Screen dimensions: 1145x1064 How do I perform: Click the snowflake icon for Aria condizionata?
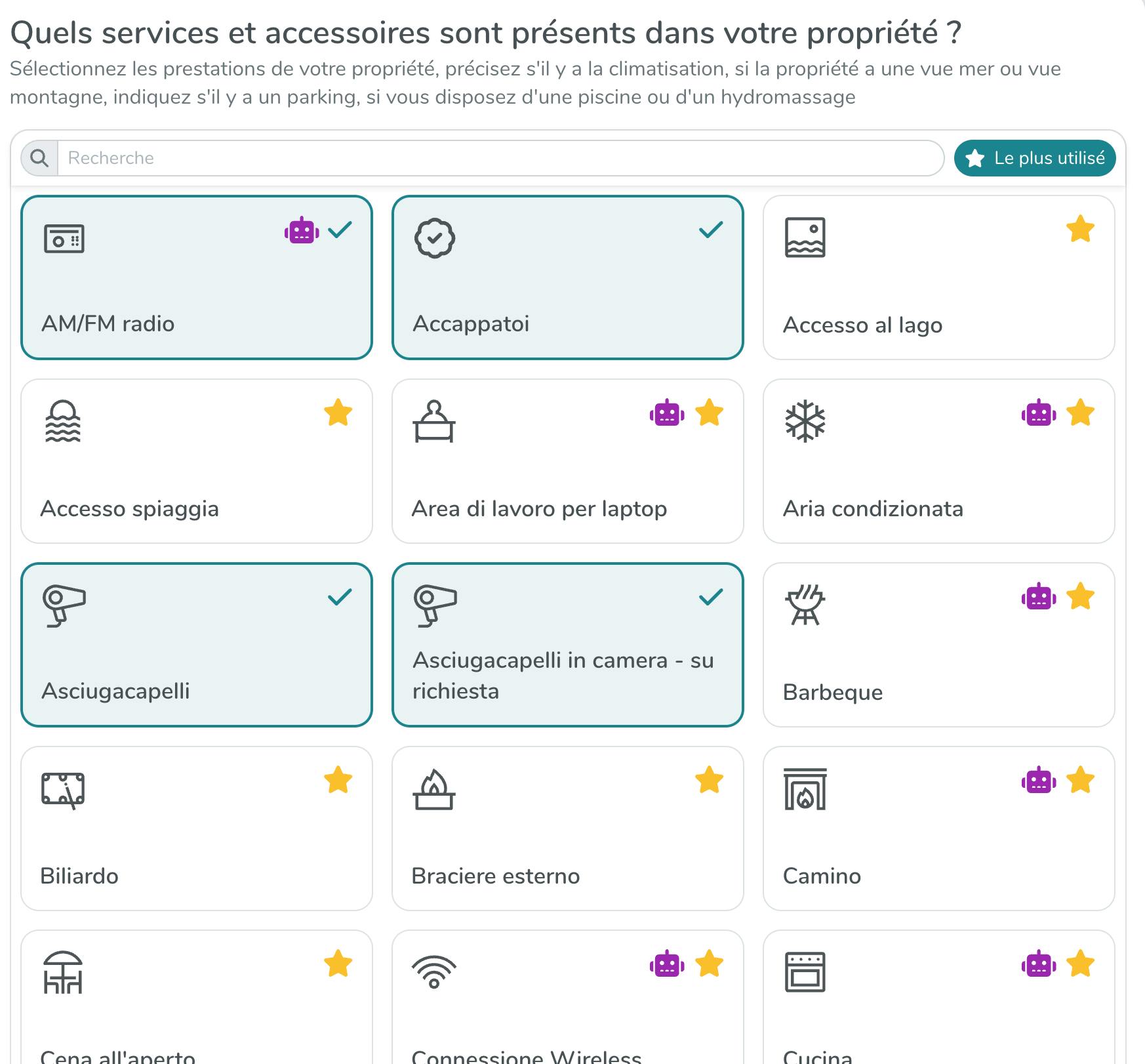(x=805, y=421)
